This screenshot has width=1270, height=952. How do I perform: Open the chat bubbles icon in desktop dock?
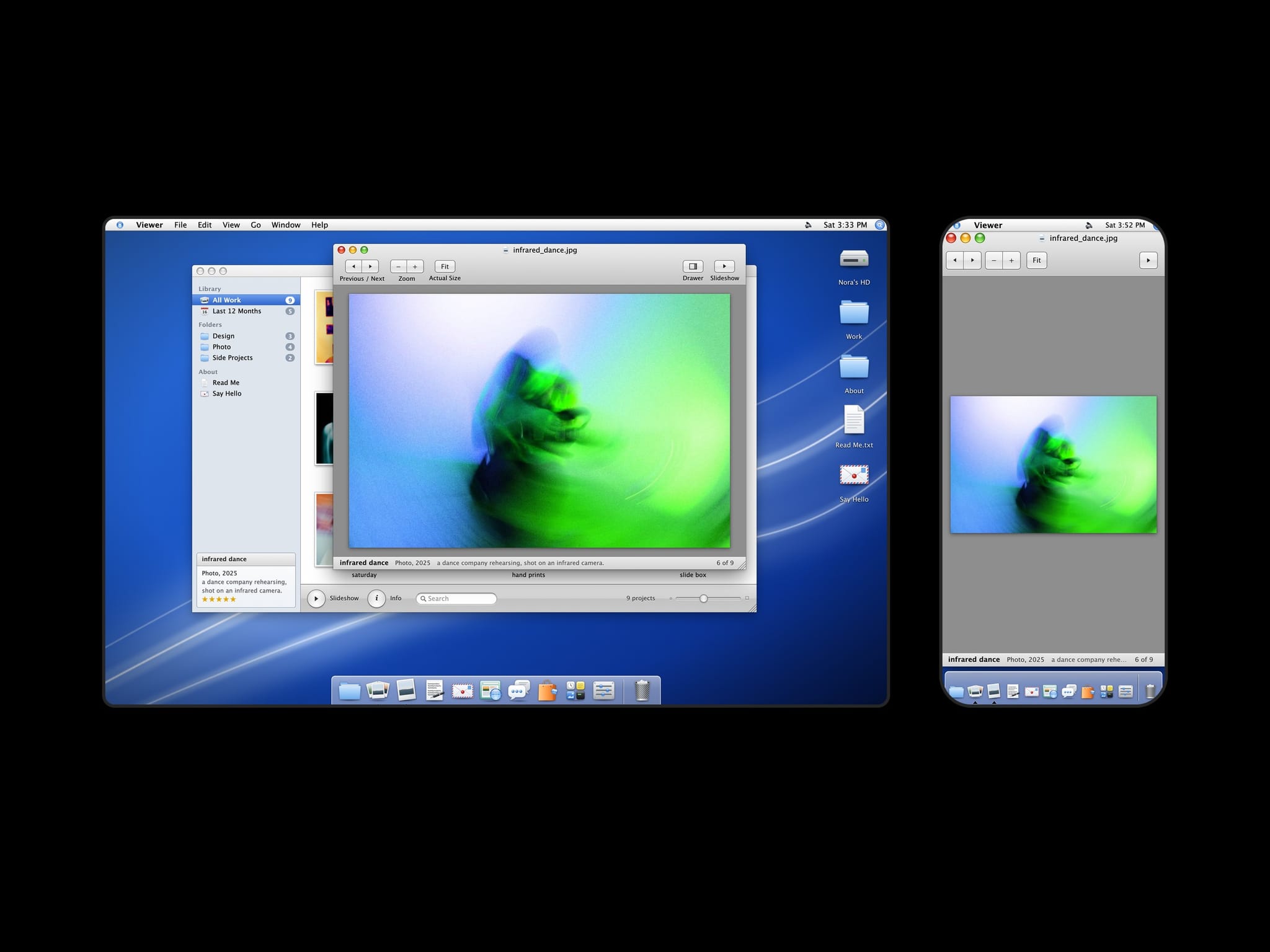(519, 690)
